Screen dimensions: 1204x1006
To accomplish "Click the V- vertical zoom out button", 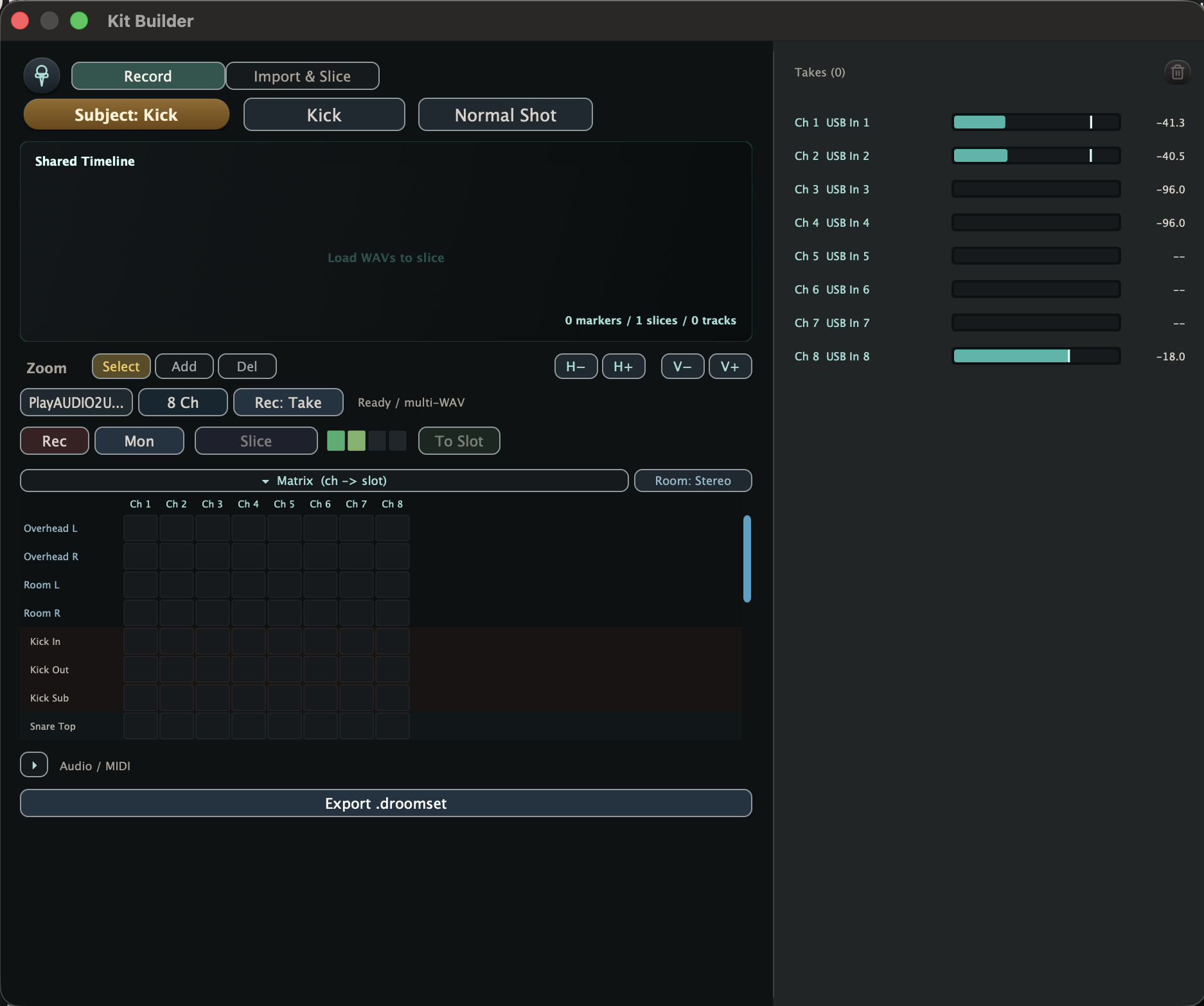I will click(x=682, y=367).
